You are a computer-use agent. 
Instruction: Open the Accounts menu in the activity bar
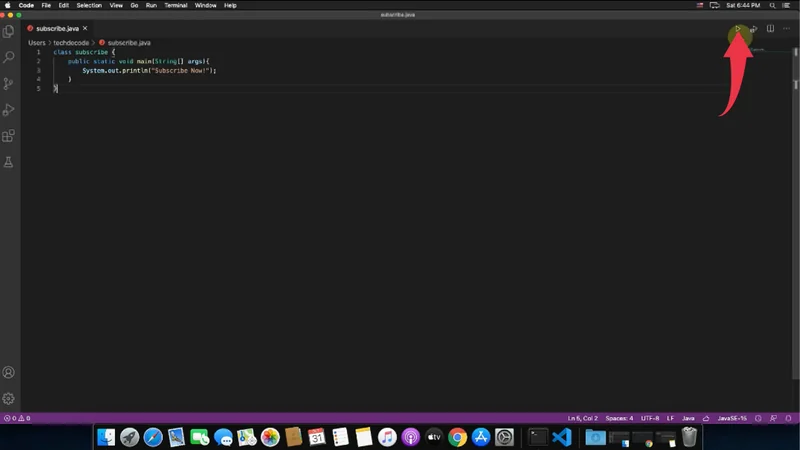(9, 372)
